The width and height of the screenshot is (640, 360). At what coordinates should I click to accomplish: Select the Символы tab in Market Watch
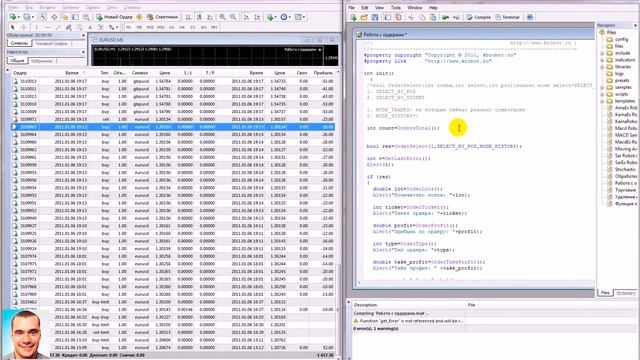pyautogui.click(x=19, y=43)
